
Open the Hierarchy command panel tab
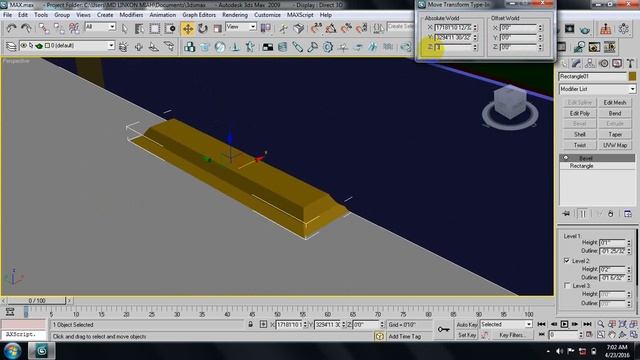pos(590,63)
